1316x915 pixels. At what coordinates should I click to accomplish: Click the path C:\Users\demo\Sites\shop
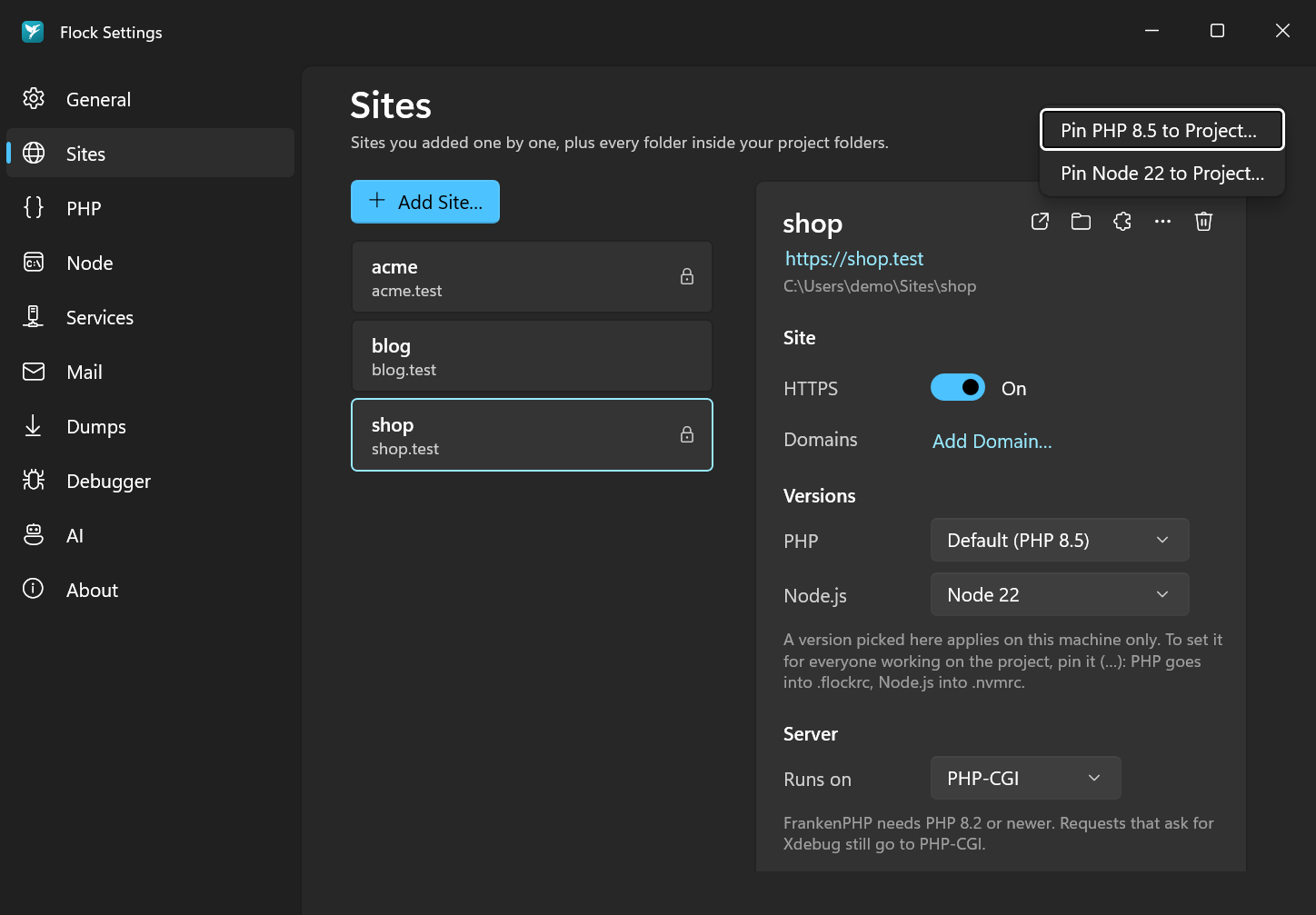(880, 286)
